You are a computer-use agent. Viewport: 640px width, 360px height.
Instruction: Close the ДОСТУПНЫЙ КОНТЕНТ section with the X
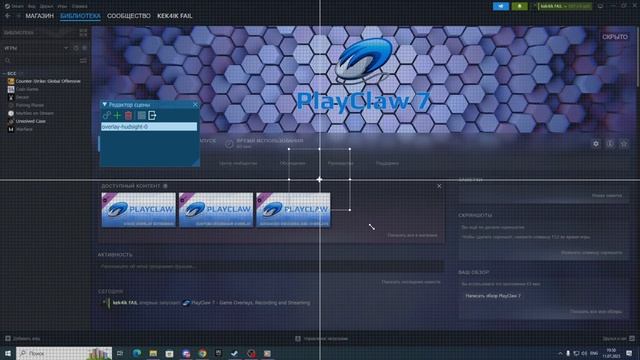[439, 186]
